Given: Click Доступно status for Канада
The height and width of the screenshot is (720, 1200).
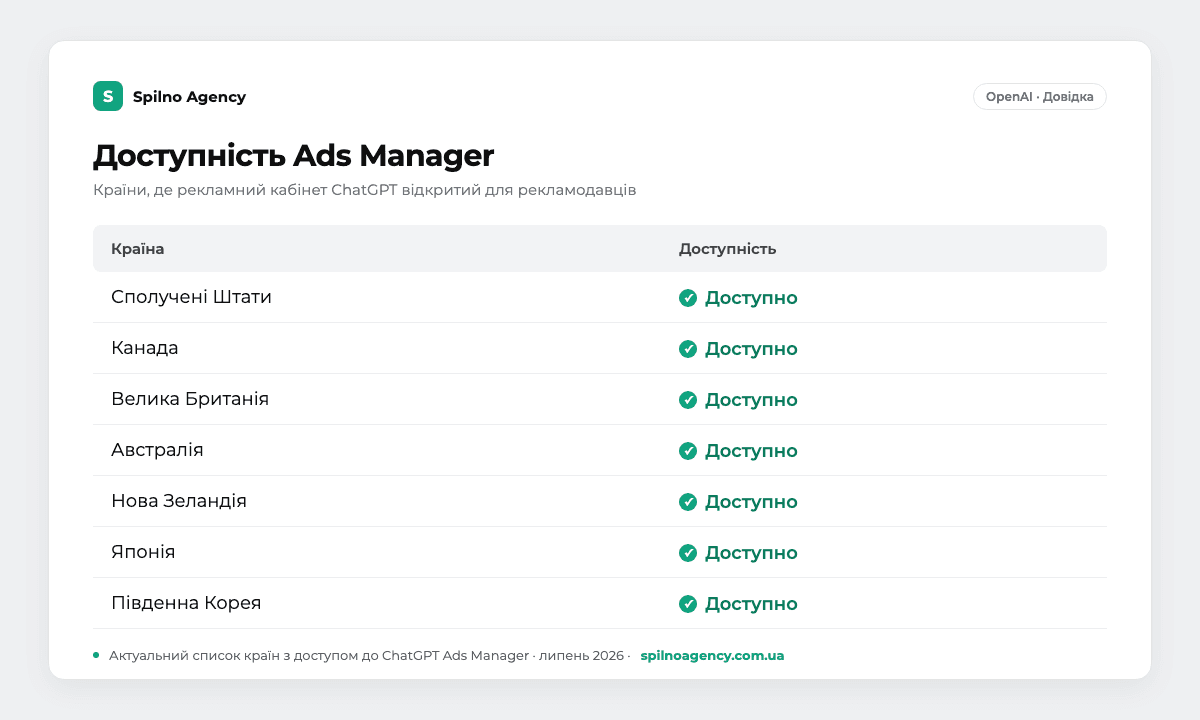Looking at the screenshot, I should point(751,349).
